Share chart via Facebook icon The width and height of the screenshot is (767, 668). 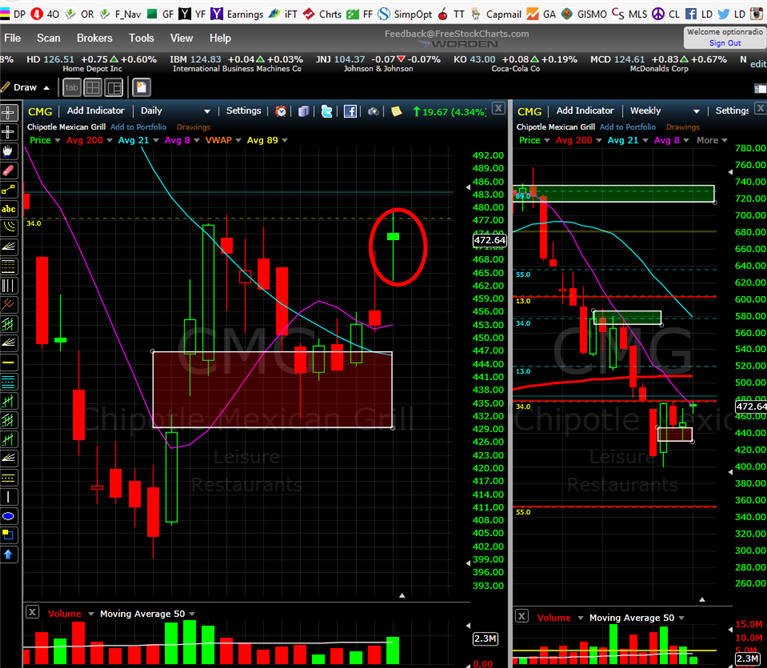click(x=350, y=111)
